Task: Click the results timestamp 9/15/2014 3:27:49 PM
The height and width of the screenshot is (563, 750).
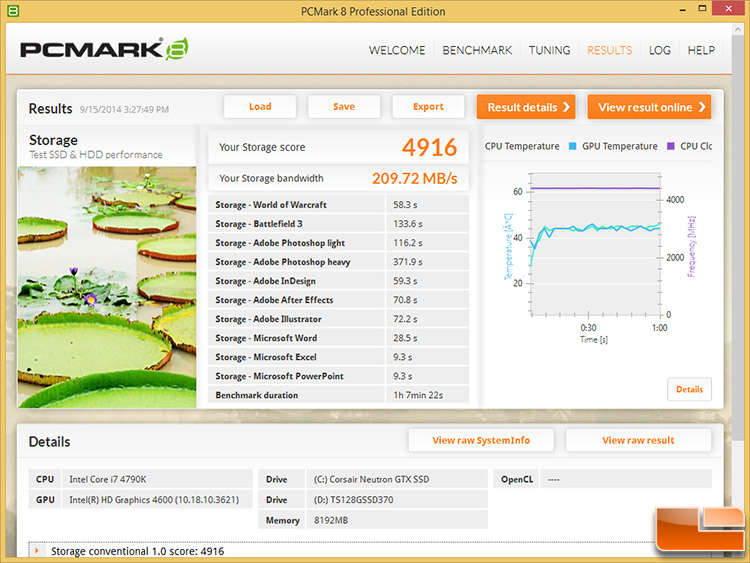Action: click(124, 110)
